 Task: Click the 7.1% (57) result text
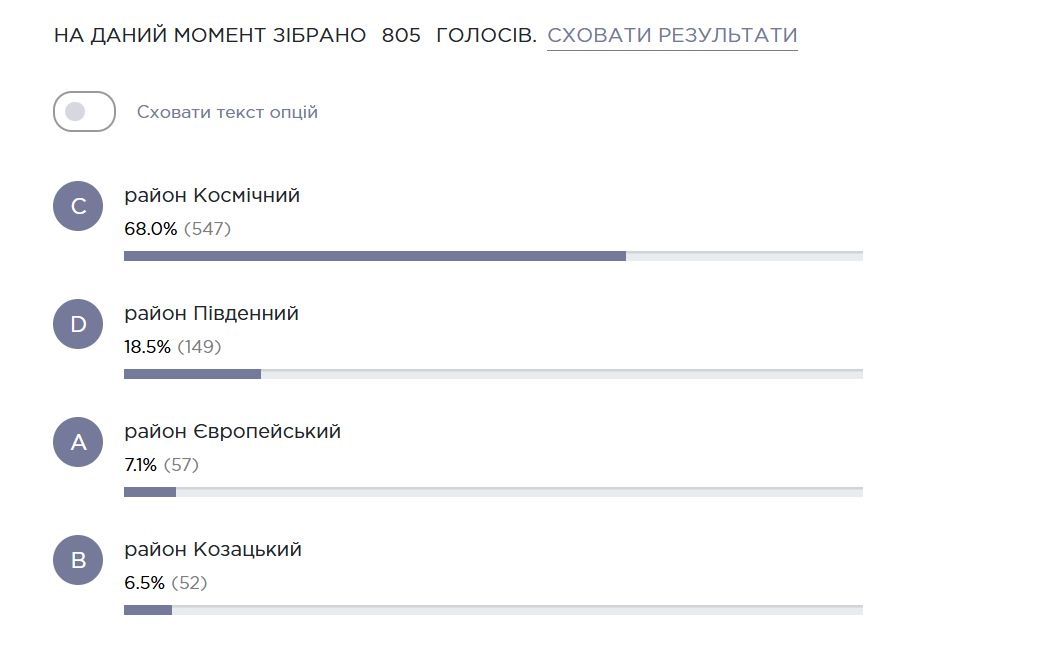click(x=161, y=465)
